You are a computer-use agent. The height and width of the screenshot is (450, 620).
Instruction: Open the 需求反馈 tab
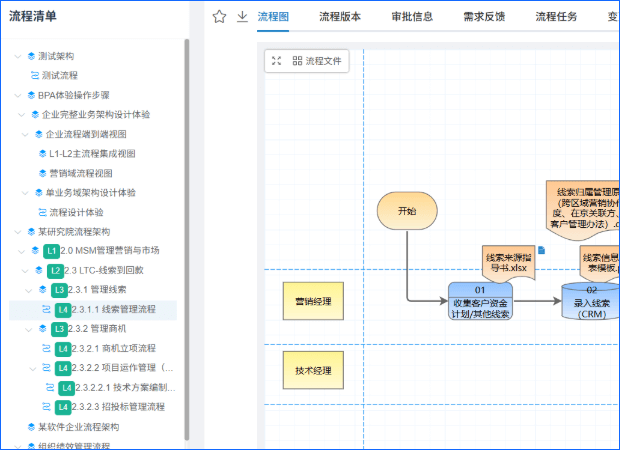click(x=484, y=16)
